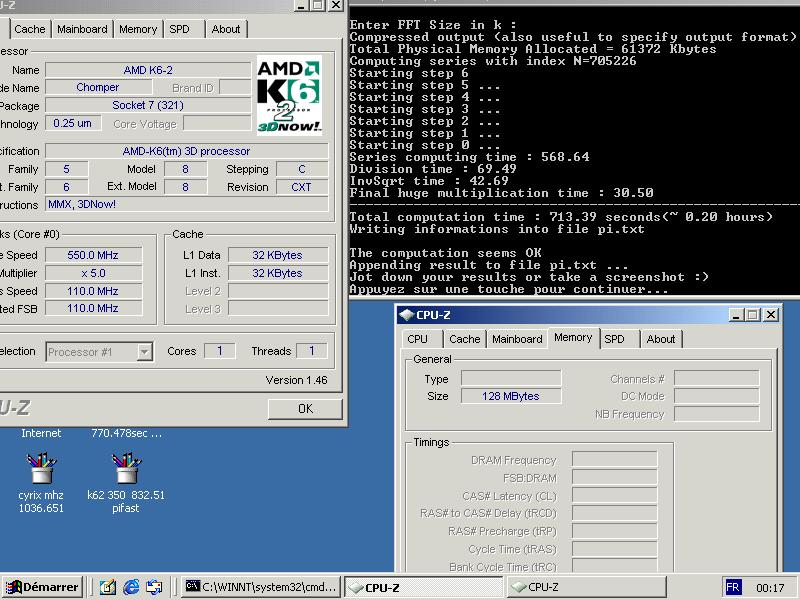Open the 'k62 350 832.51 pifast' desktop icon
Image resolution: width=800 pixels, height=600 pixels.
126,482
